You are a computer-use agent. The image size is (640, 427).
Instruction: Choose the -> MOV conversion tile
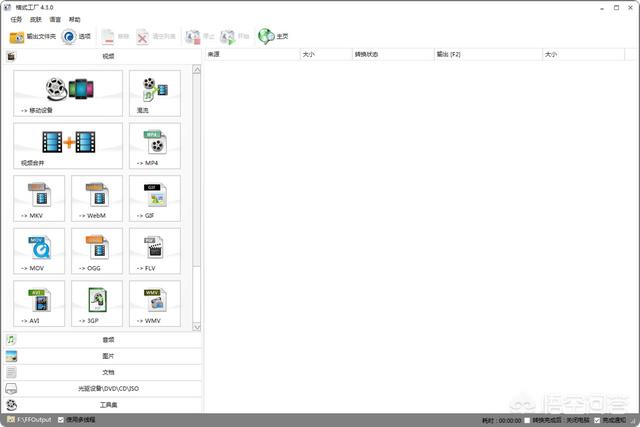point(39,251)
